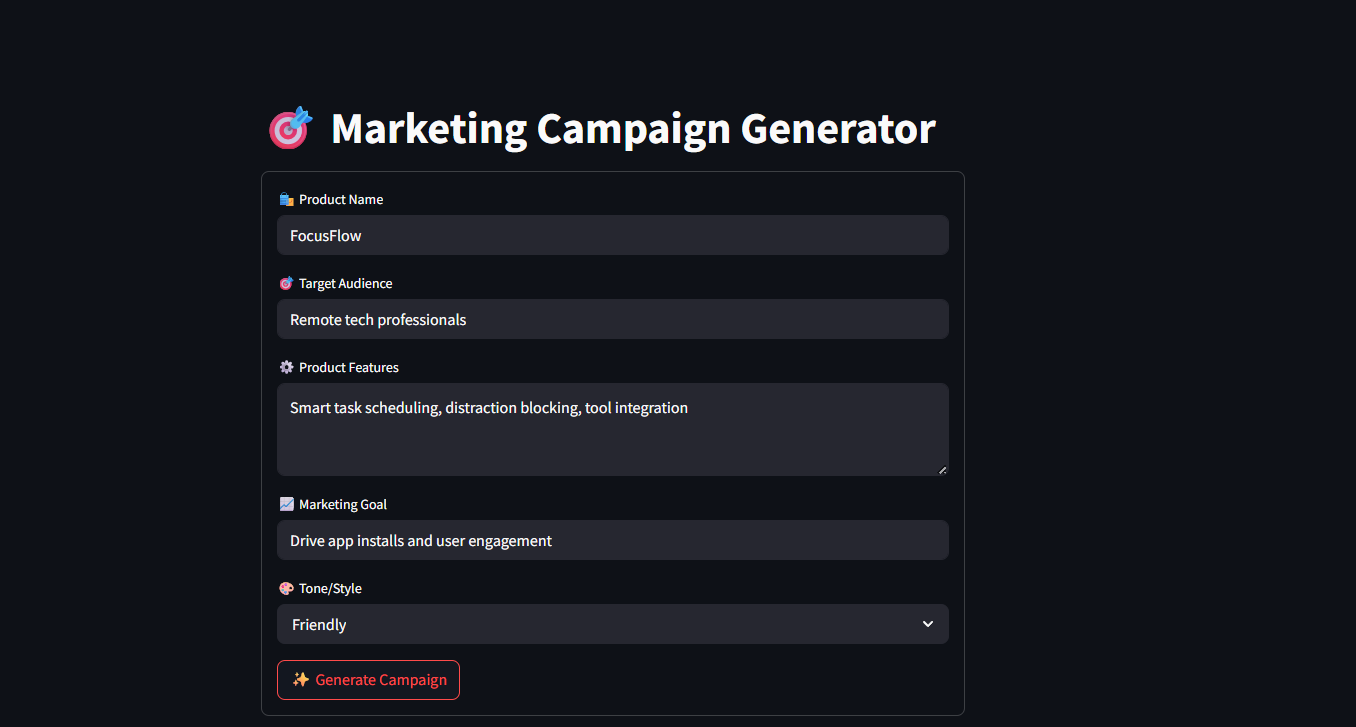Open the Tone/Style dropdown showing Friendly

(x=600, y=625)
